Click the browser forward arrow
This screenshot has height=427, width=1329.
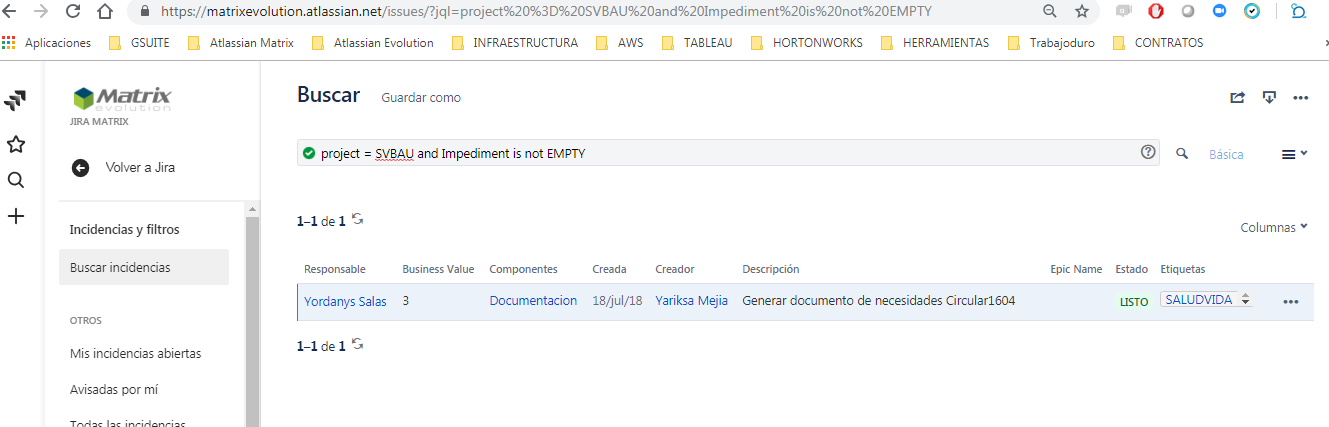[41, 12]
